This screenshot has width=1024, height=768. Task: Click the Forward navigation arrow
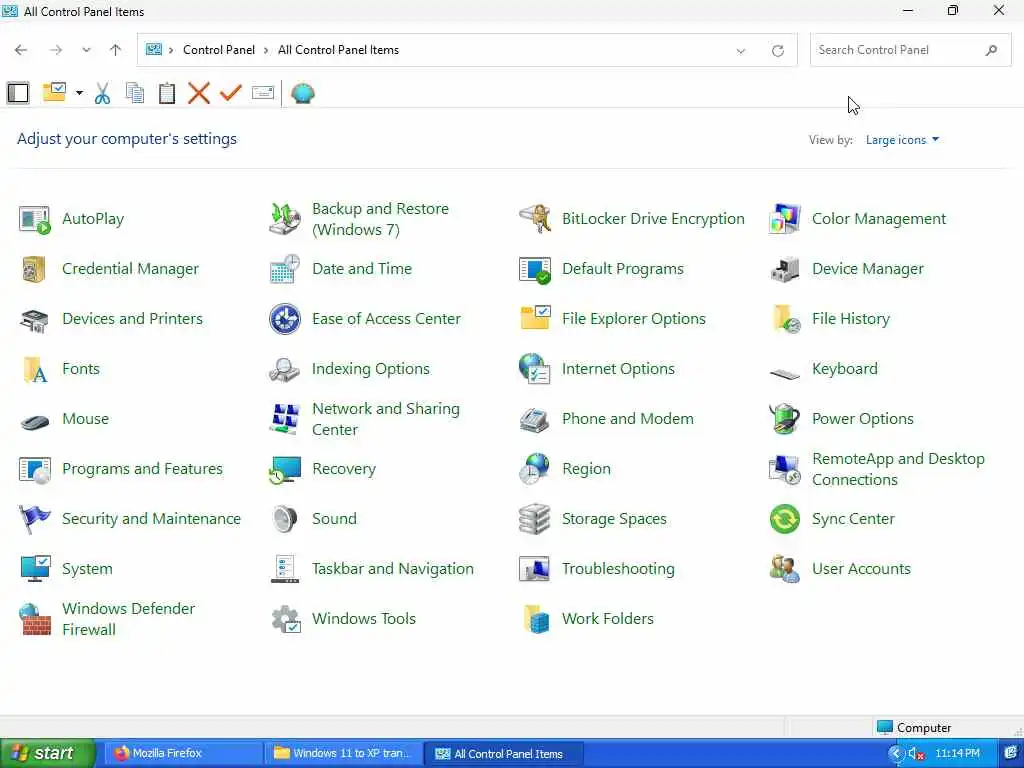tap(56, 50)
